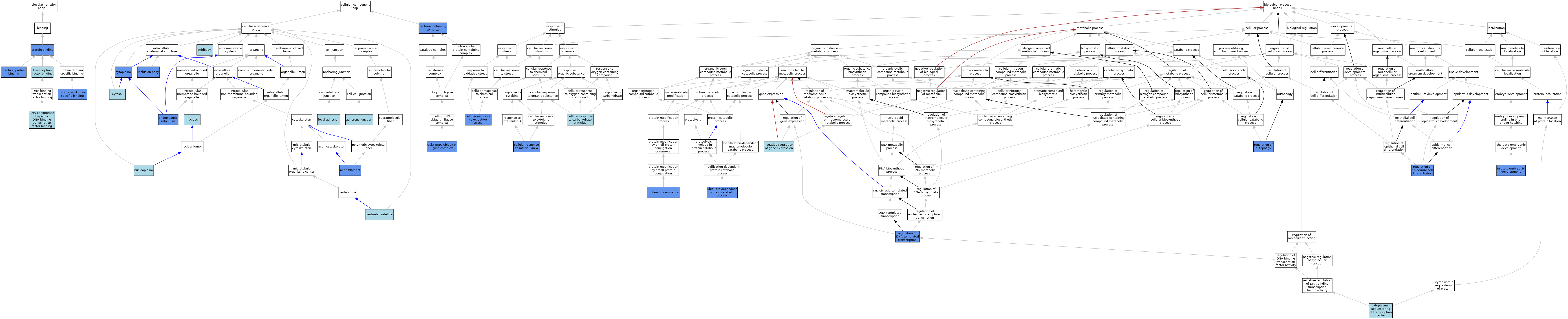This screenshot has width=1568, height=319.
Task: Click the 'catalytic complex' node
Action: pos(433,49)
